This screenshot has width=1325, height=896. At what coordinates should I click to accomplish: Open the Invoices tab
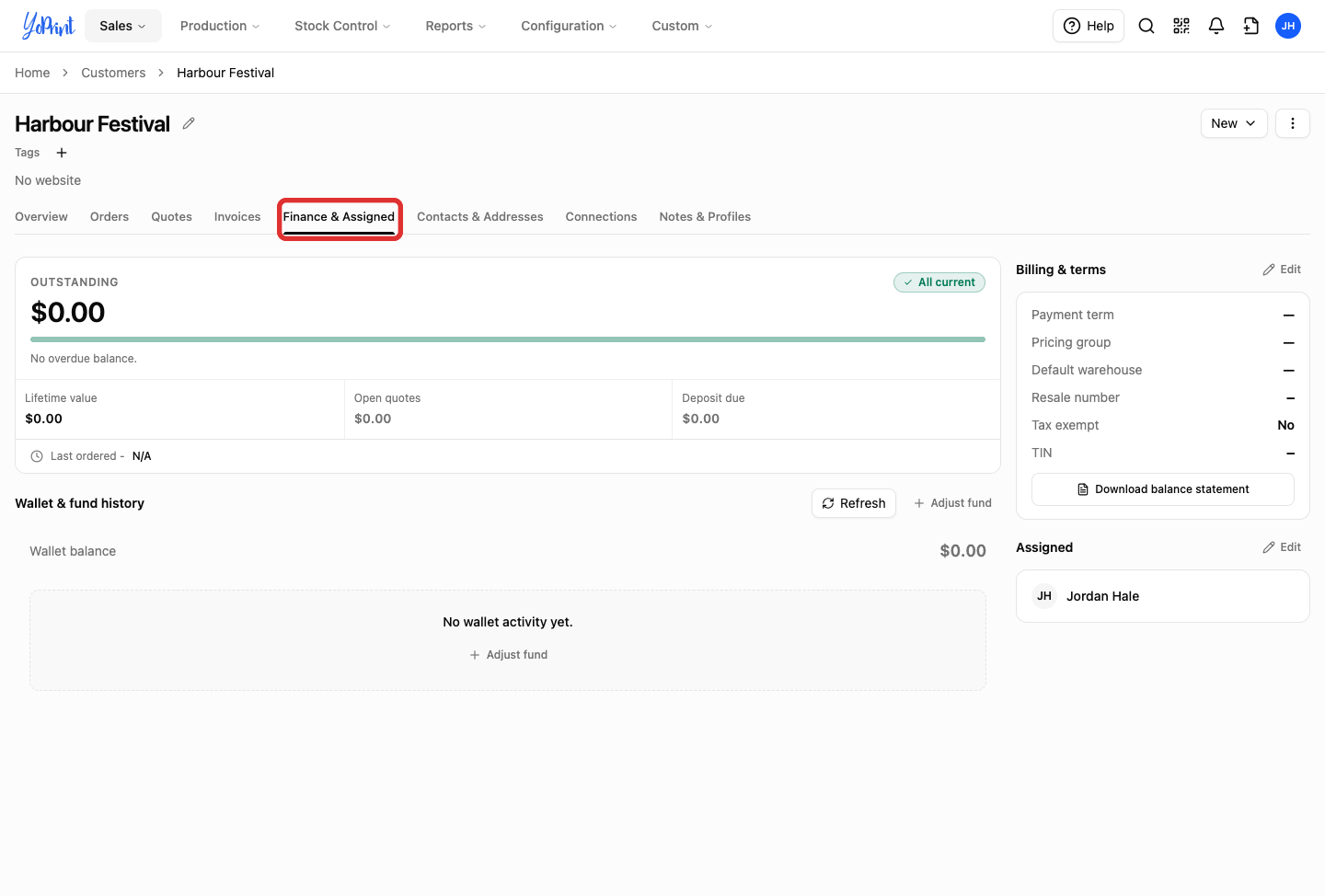click(x=237, y=217)
